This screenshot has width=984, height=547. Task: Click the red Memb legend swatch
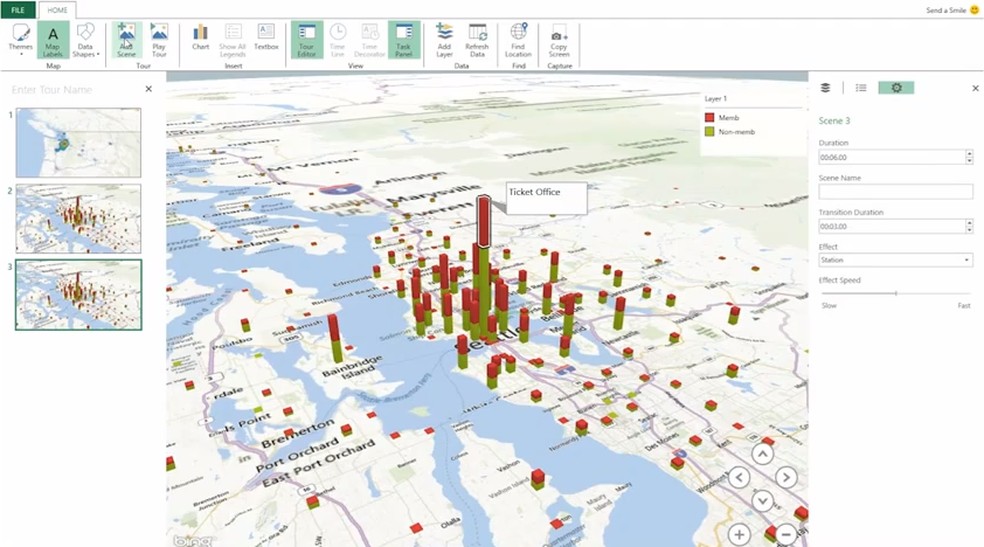(x=709, y=117)
